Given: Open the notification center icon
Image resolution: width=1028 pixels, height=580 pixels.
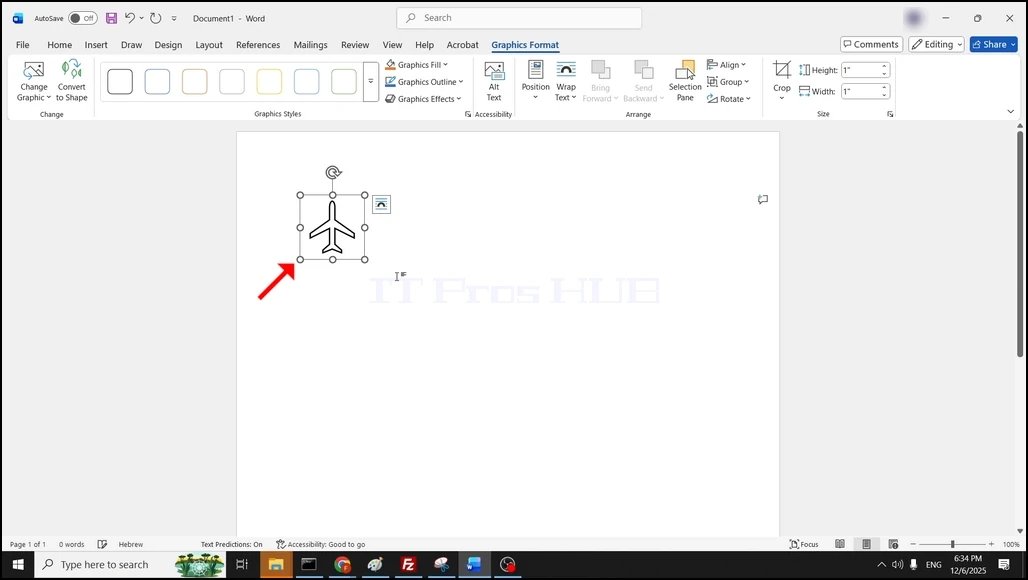Looking at the screenshot, I should click(1003, 564).
